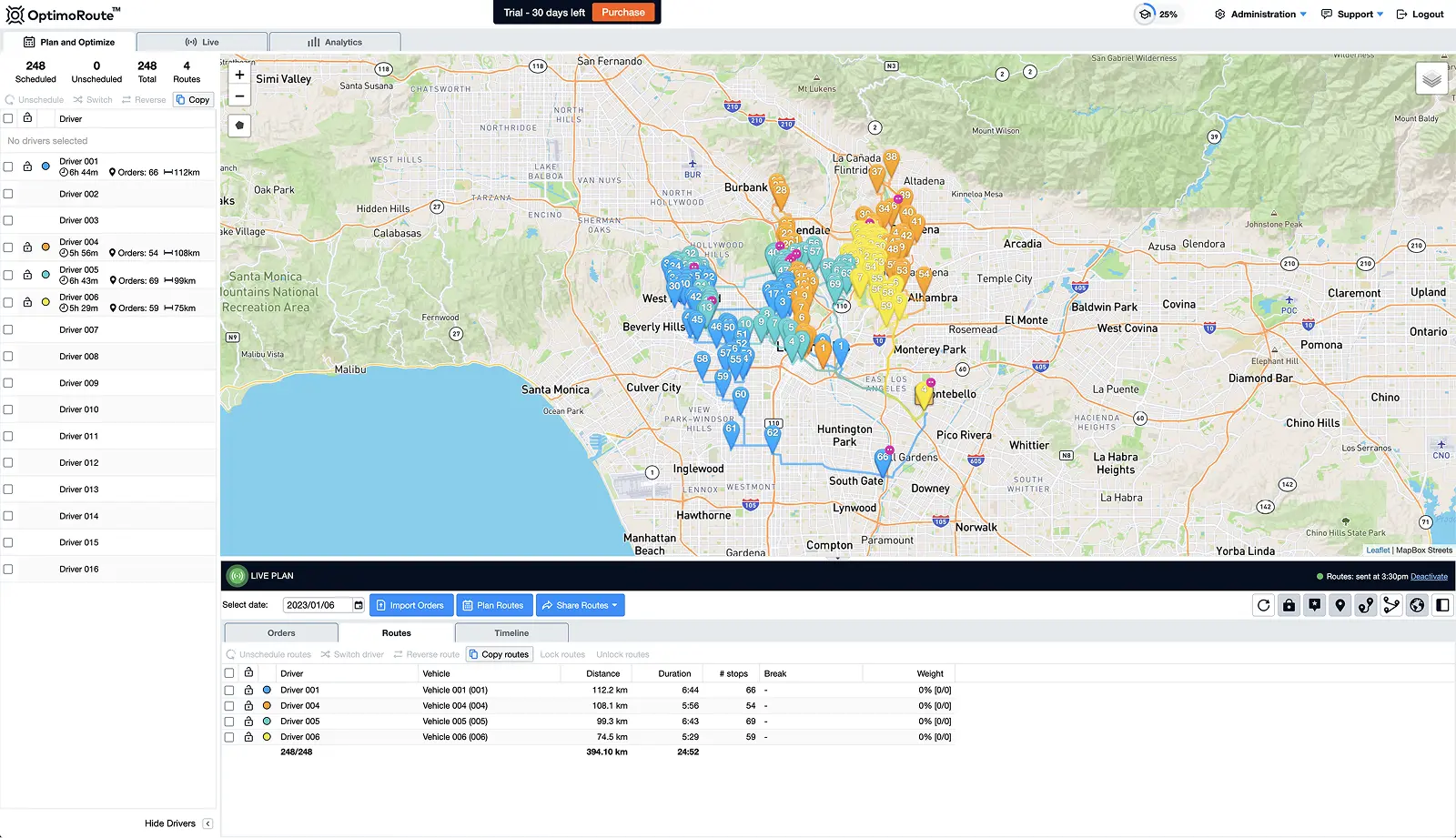Viewport: 1456px width, 838px height.
Task: Sort routes table by # stops column
Action: coord(733,673)
